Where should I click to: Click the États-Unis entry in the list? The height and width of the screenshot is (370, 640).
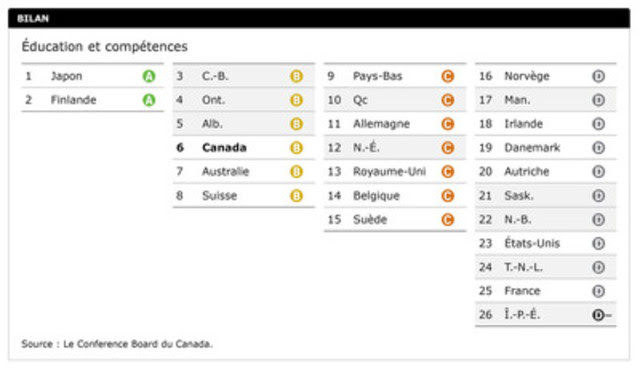coord(546,244)
